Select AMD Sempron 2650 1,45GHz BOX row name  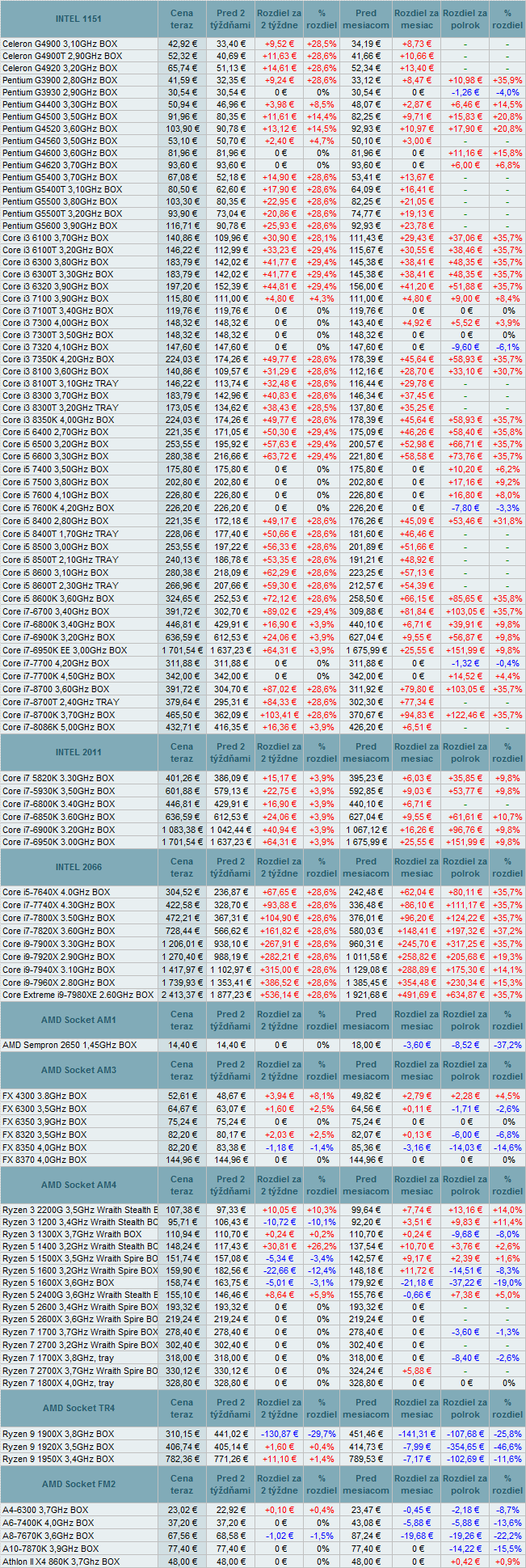pos(69,1045)
